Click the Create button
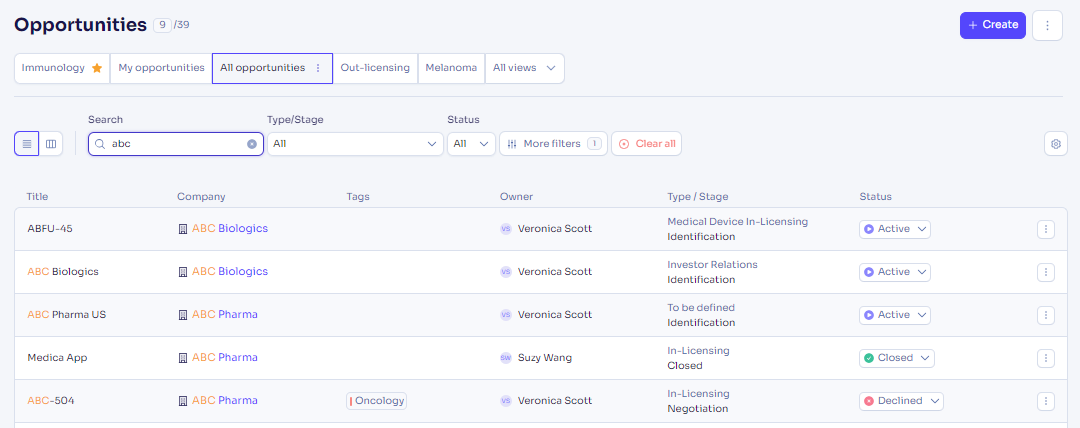1080x428 pixels. [x=993, y=25]
